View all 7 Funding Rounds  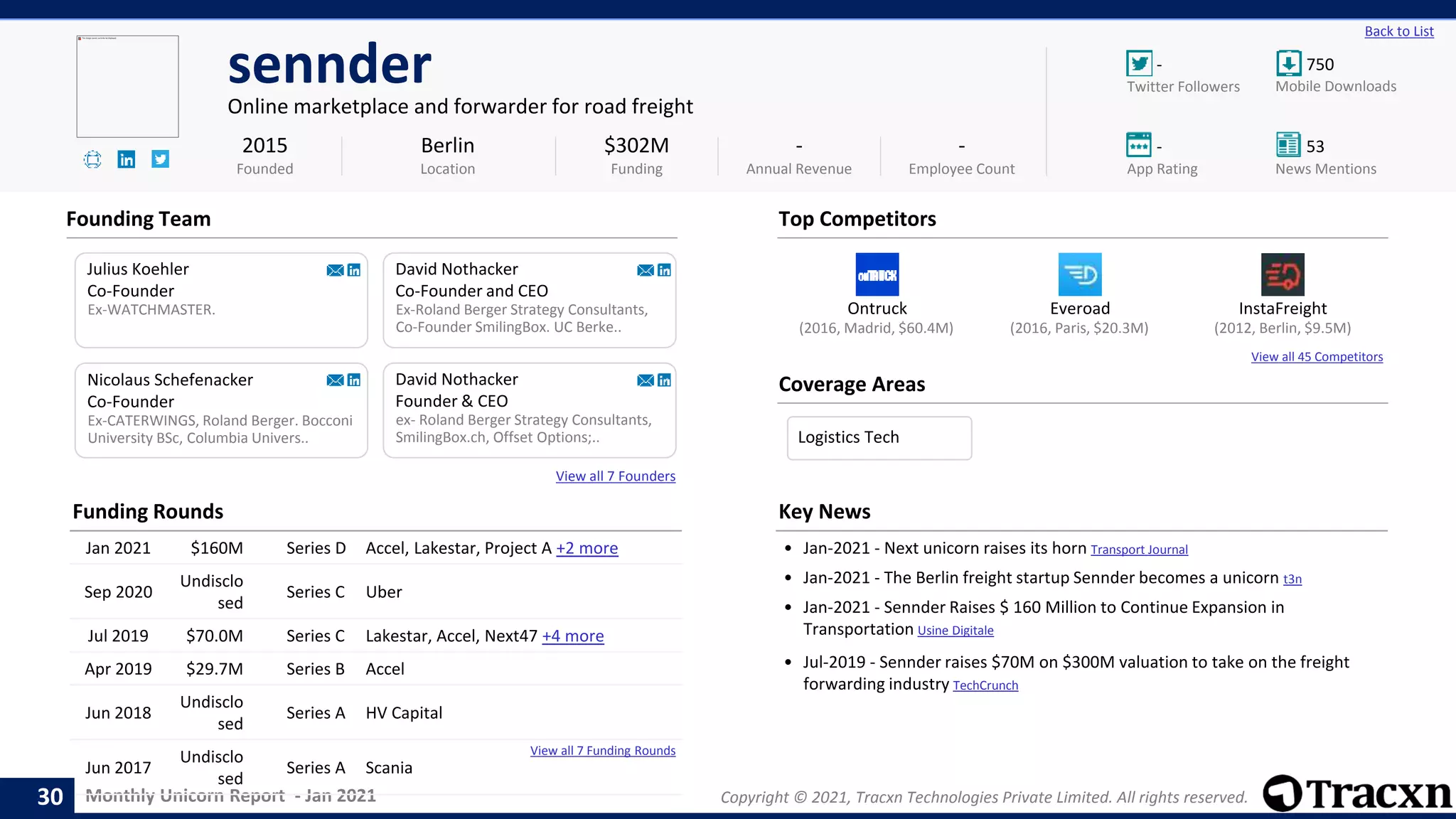(603, 751)
